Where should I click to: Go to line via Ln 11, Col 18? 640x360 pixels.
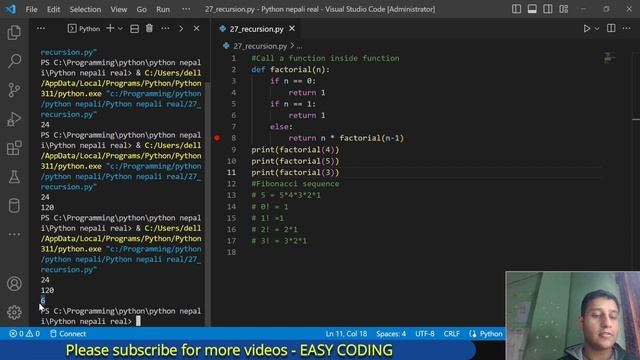[346, 333]
